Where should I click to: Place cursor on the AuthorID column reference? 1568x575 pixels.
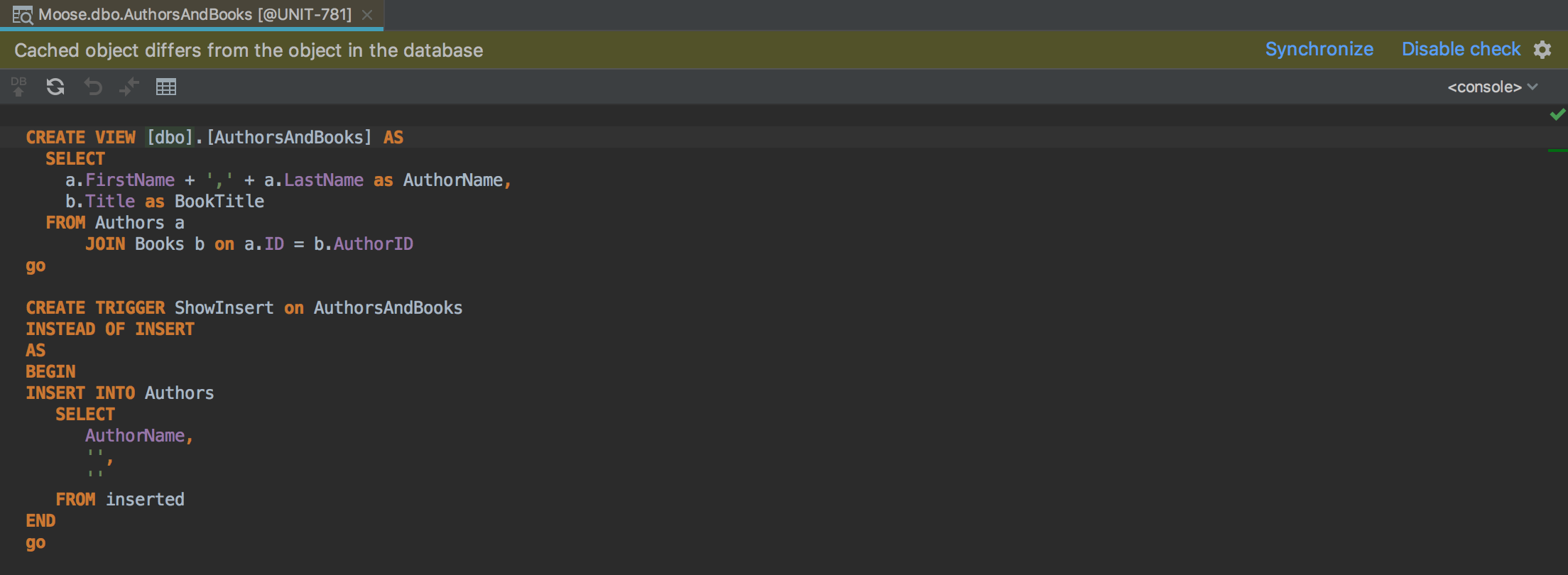[x=373, y=243]
